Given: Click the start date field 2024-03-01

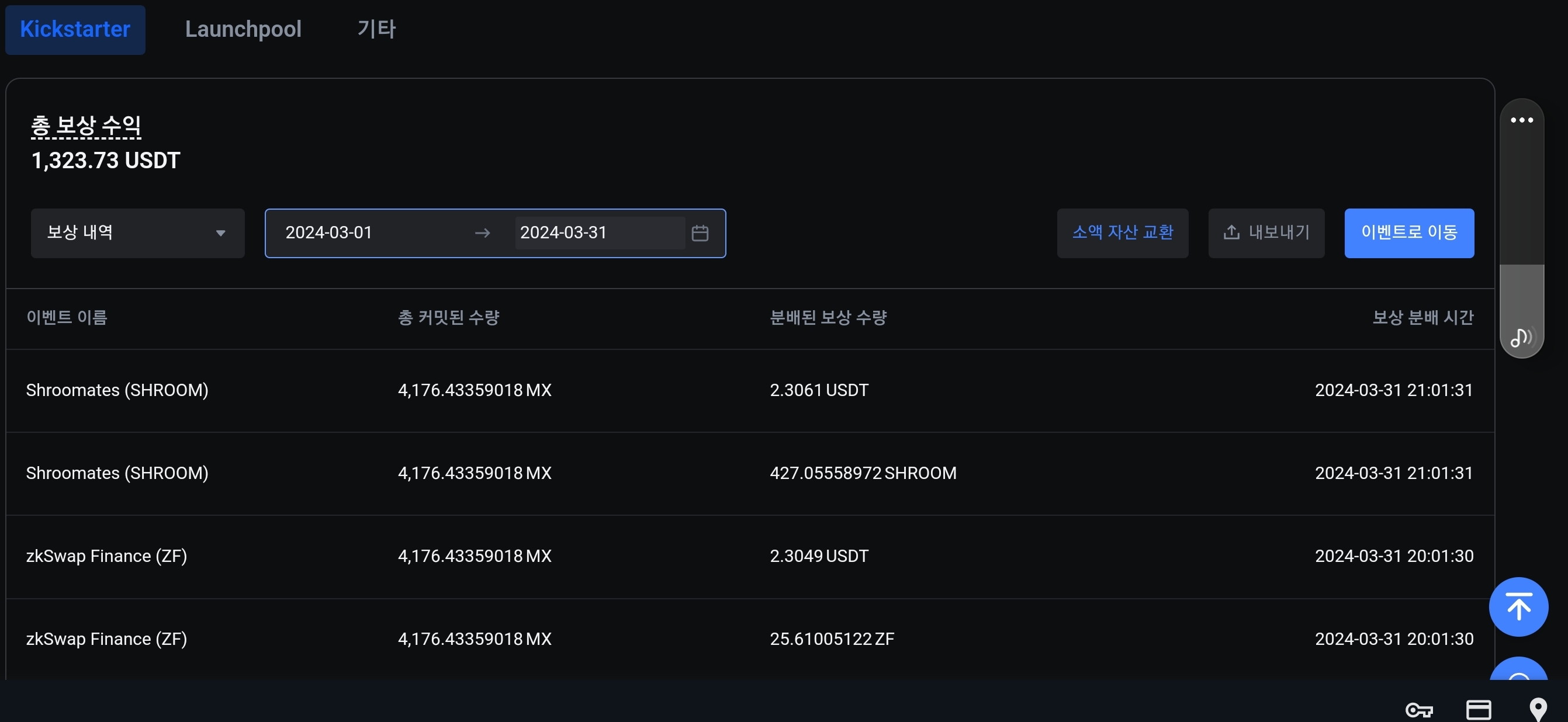Looking at the screenshot, I should (328, 233).
